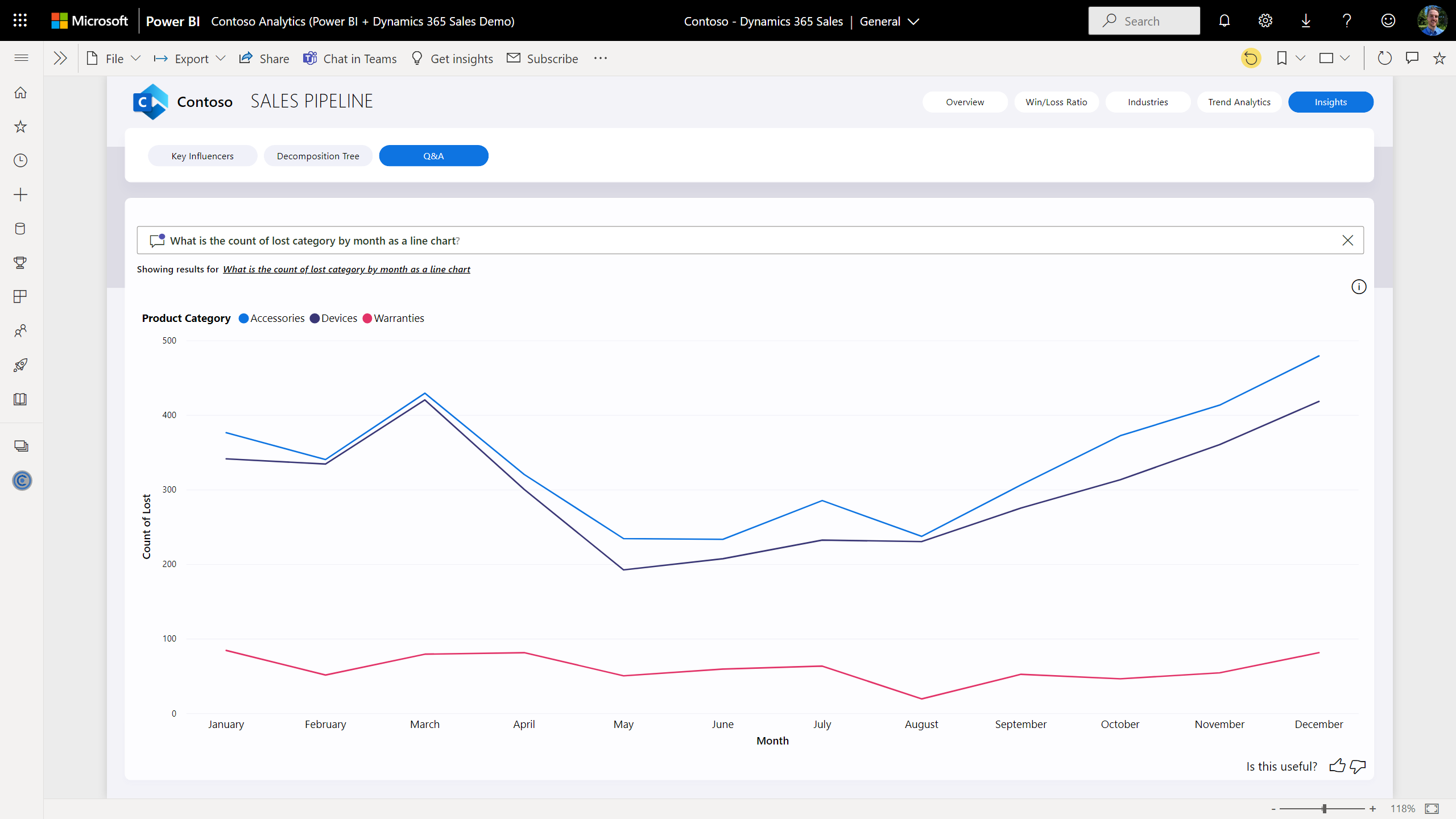The width and height of the screenshot is (1456, 819).
Task: Click into the Search box in the top bar
Action: 1144,20
